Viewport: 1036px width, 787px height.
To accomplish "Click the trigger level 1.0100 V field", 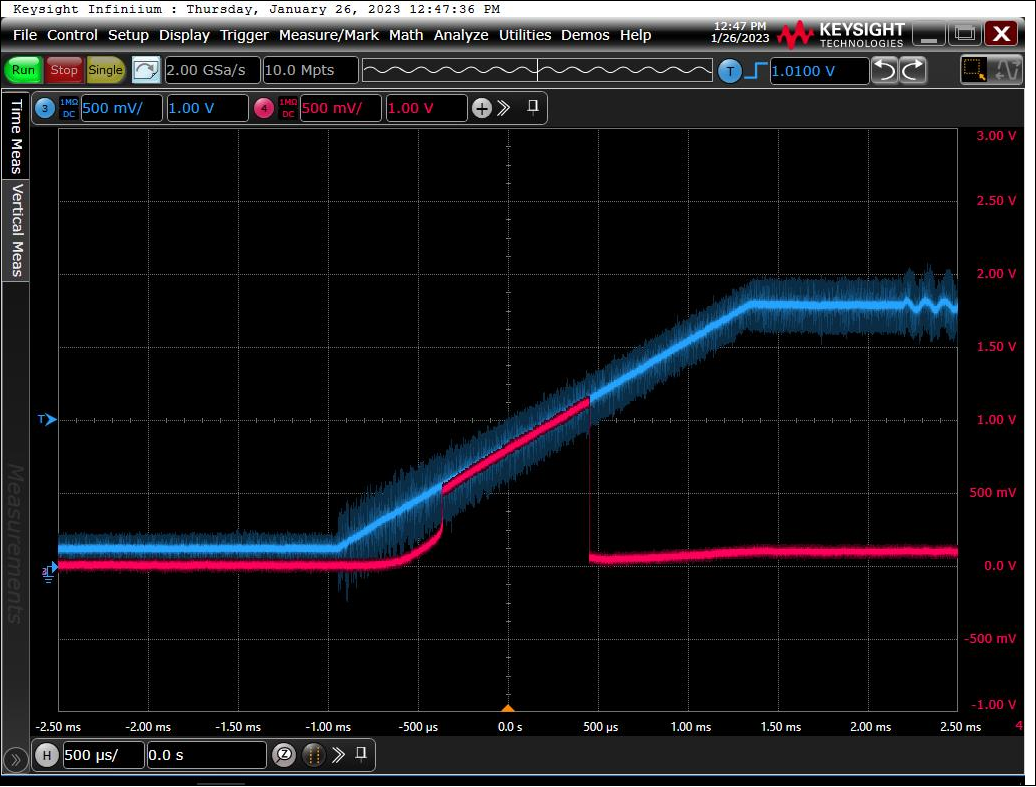I will coord(818,71).
